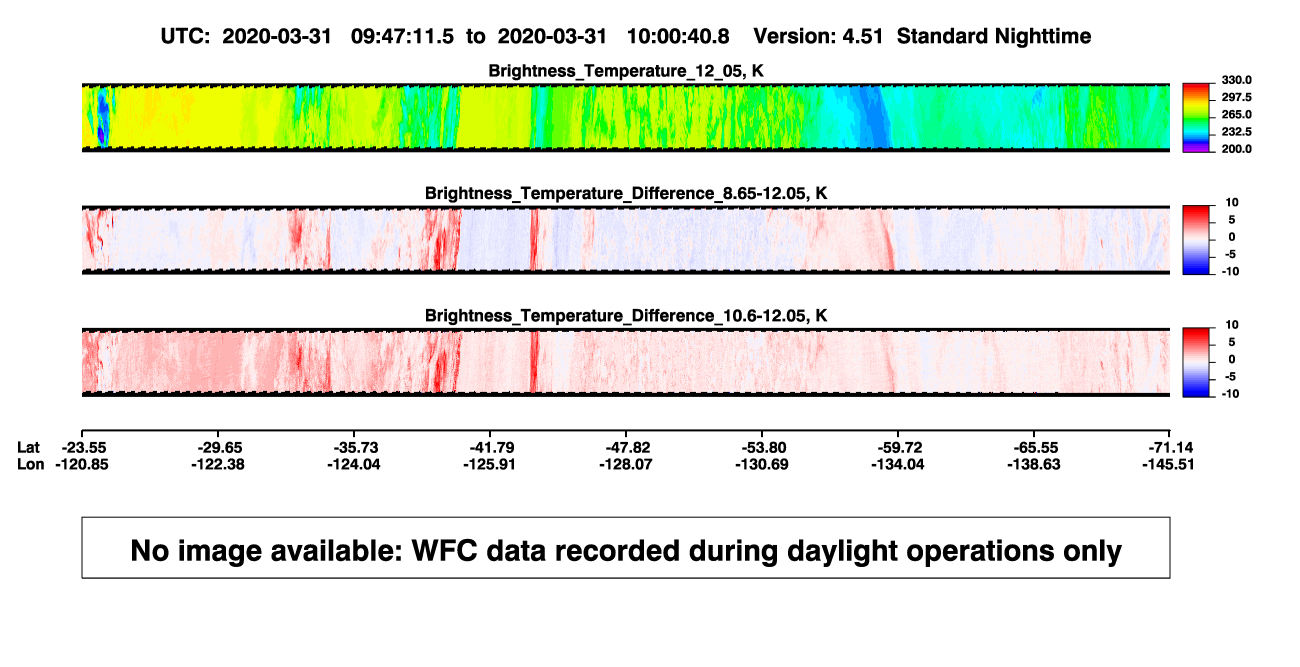
Task: Click latitude value -71.14
Action: [1170, 447]
